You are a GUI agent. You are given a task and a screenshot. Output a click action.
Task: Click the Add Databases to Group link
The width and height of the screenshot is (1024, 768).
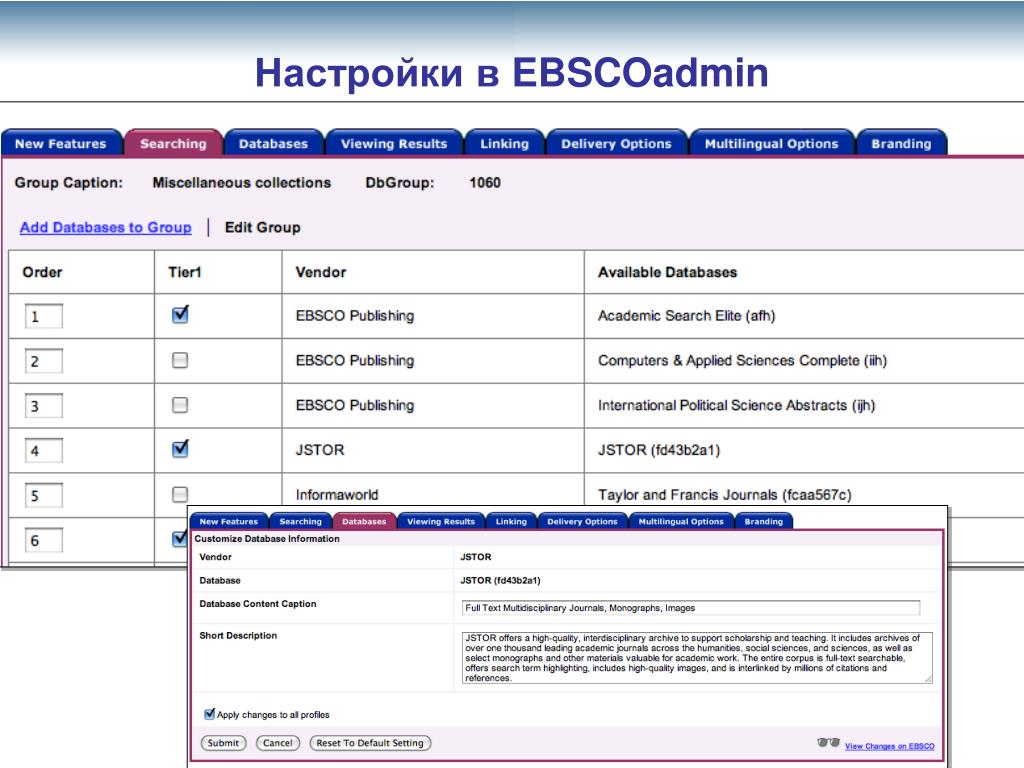105,227
